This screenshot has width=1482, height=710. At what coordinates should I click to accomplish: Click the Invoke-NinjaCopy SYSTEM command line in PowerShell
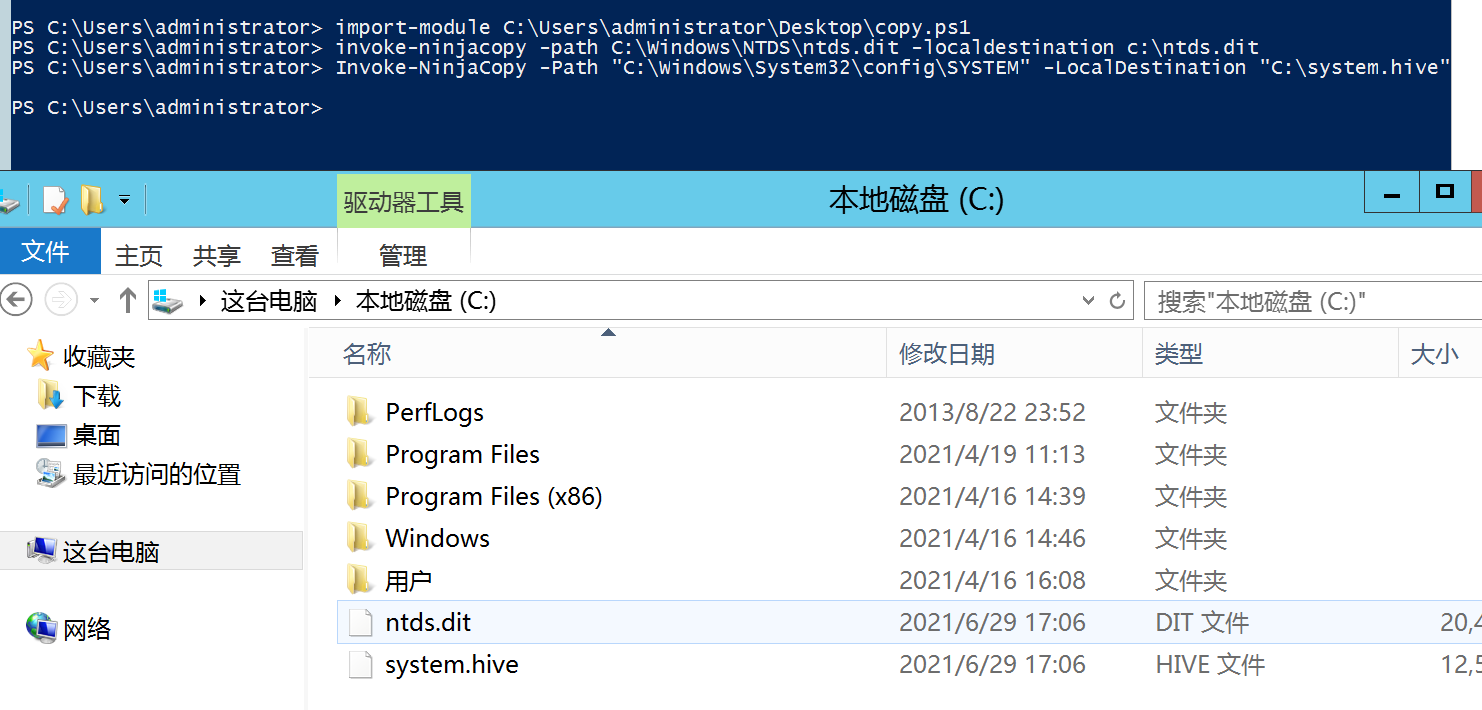coord(731,67)
